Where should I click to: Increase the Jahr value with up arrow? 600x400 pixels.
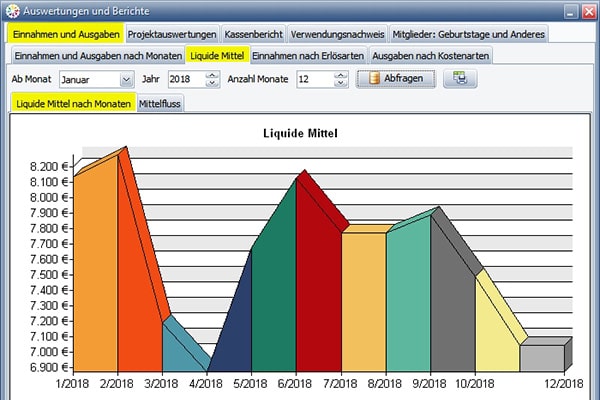[x=211, y=74]
